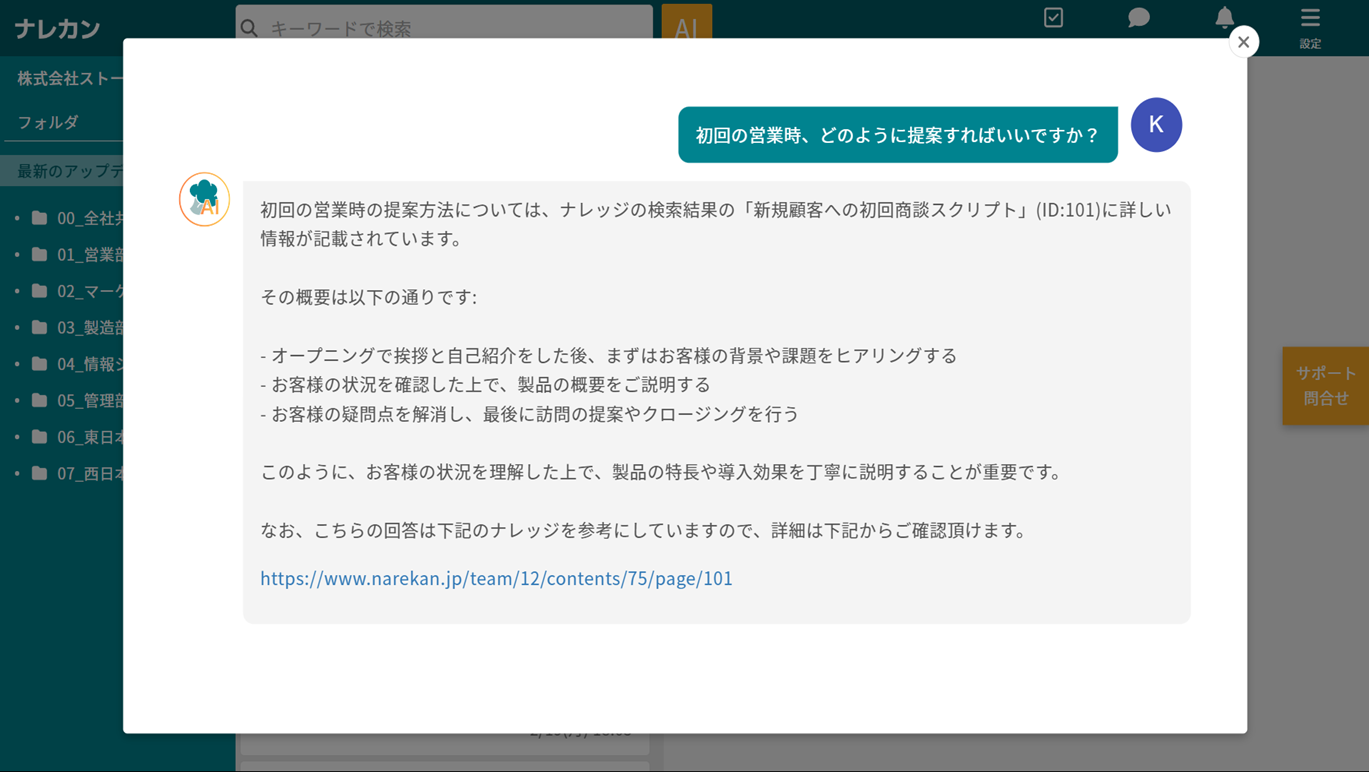The height and width of the screenshot is (772, 1369).
Task: Click the sentence starting なお、こちらの回答
Action: (x=644, y=530)
